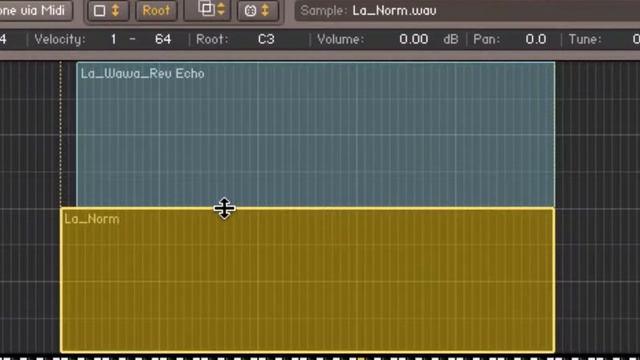Click the Pan value 0.0
The image size is (640, 360).
coord(536,39)
